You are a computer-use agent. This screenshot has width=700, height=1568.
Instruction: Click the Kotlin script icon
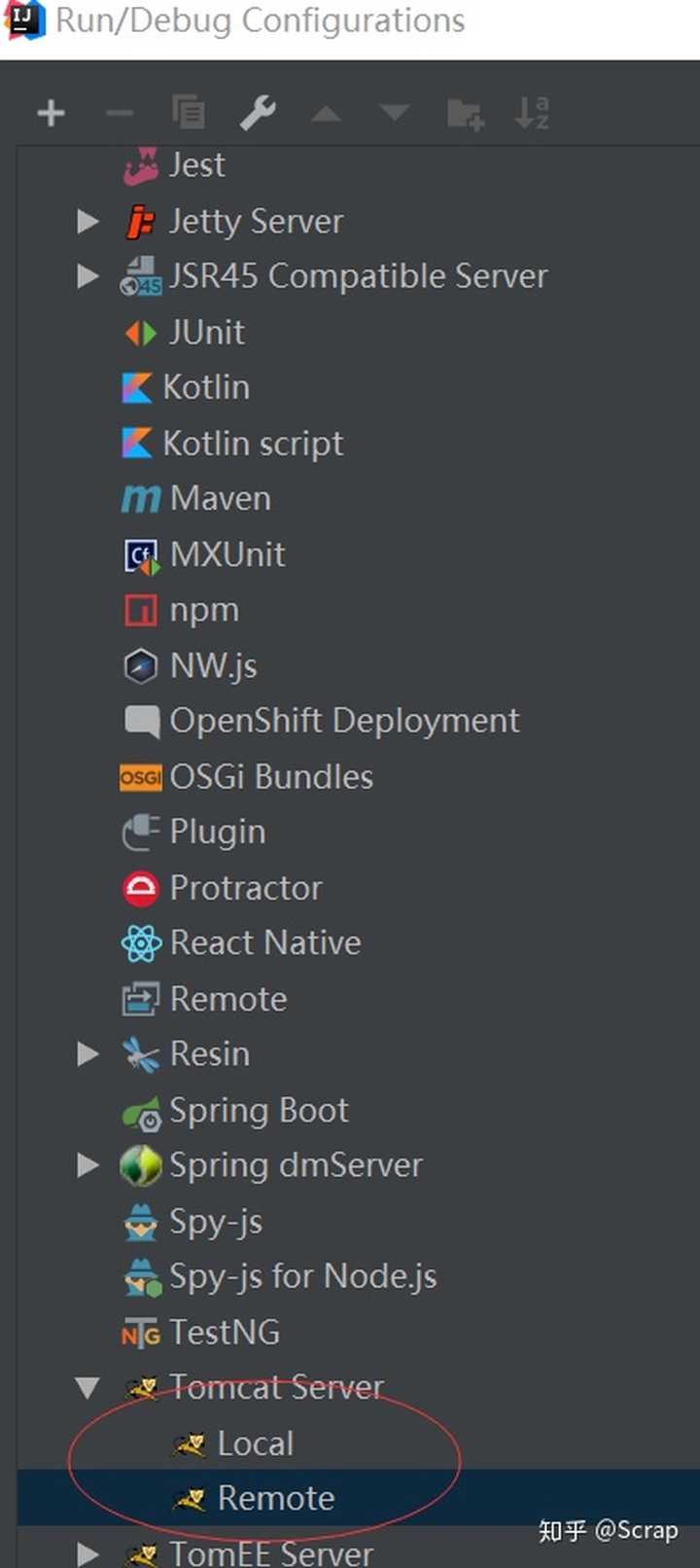137,443
